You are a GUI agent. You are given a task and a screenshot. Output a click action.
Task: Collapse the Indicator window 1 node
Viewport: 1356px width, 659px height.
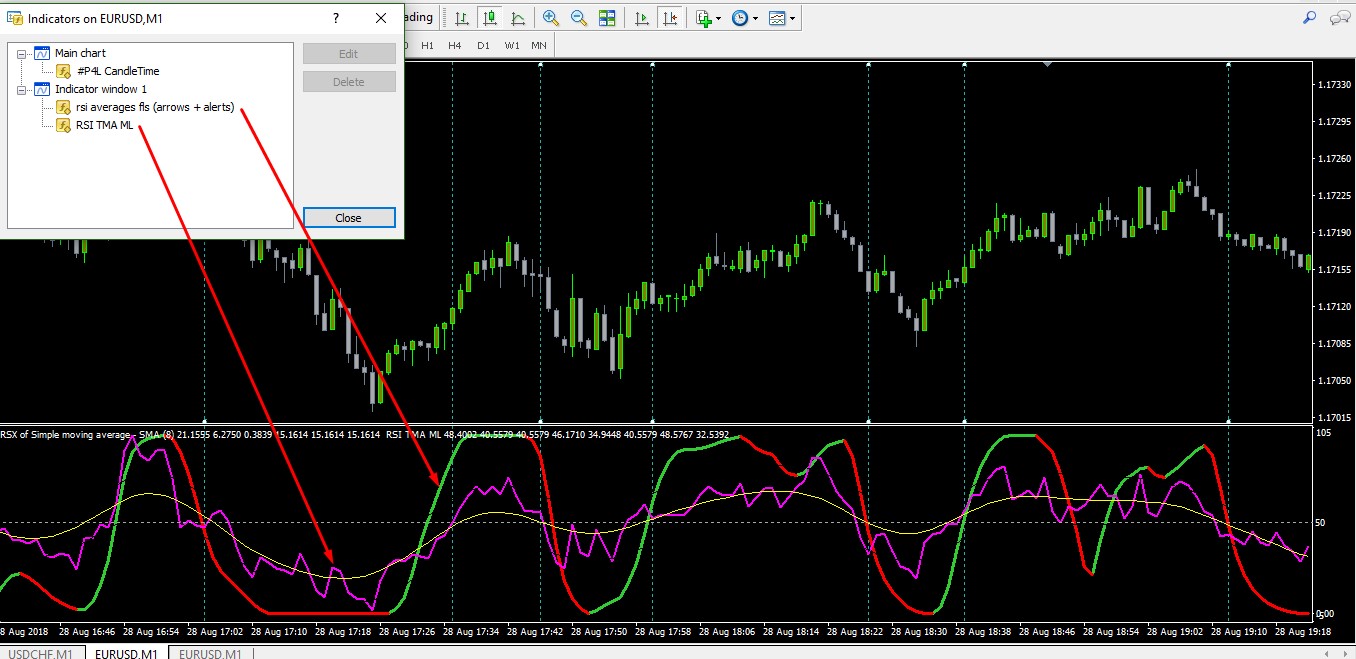21,89
